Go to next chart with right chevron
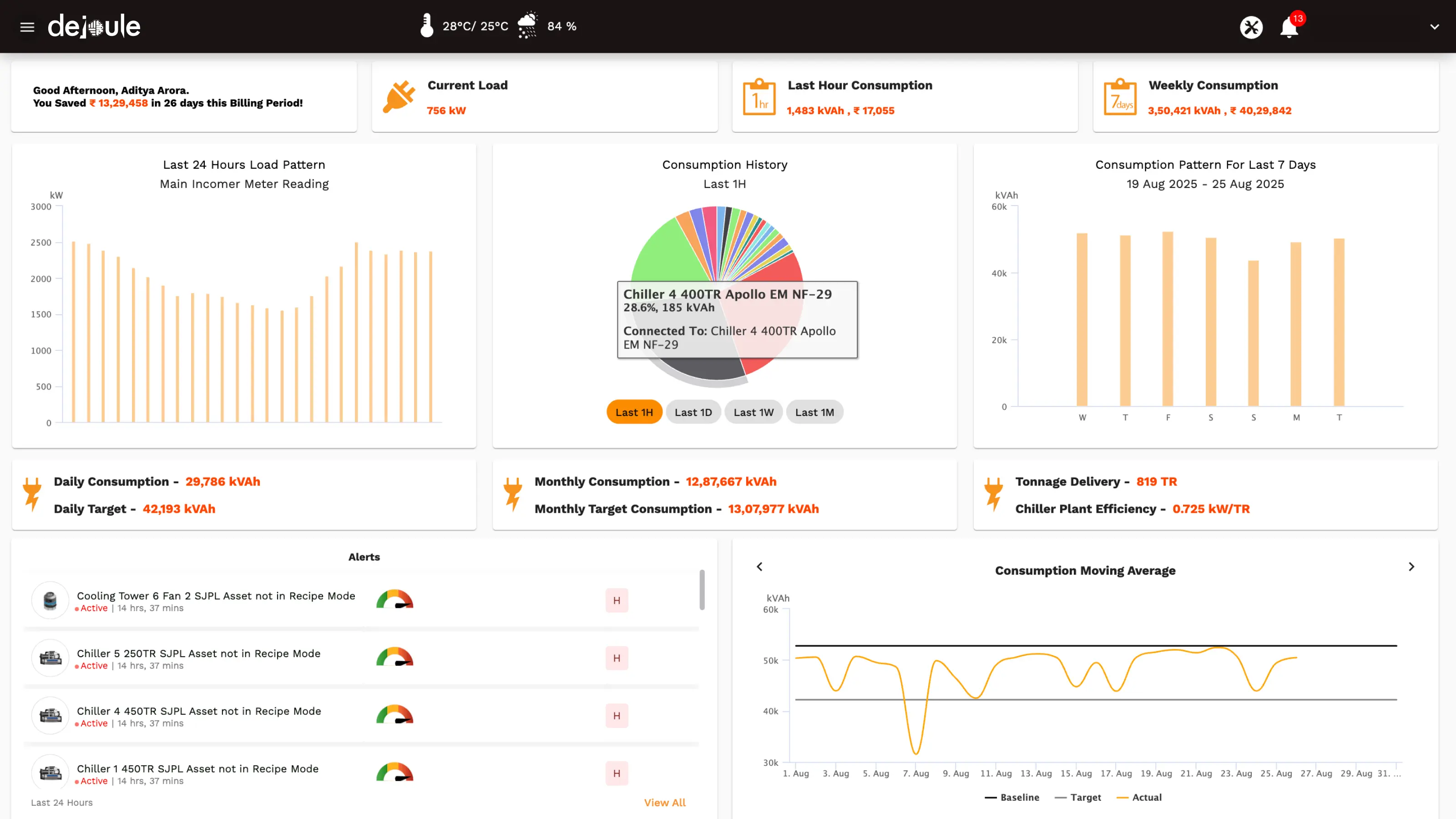 [x=1411, y=566]
